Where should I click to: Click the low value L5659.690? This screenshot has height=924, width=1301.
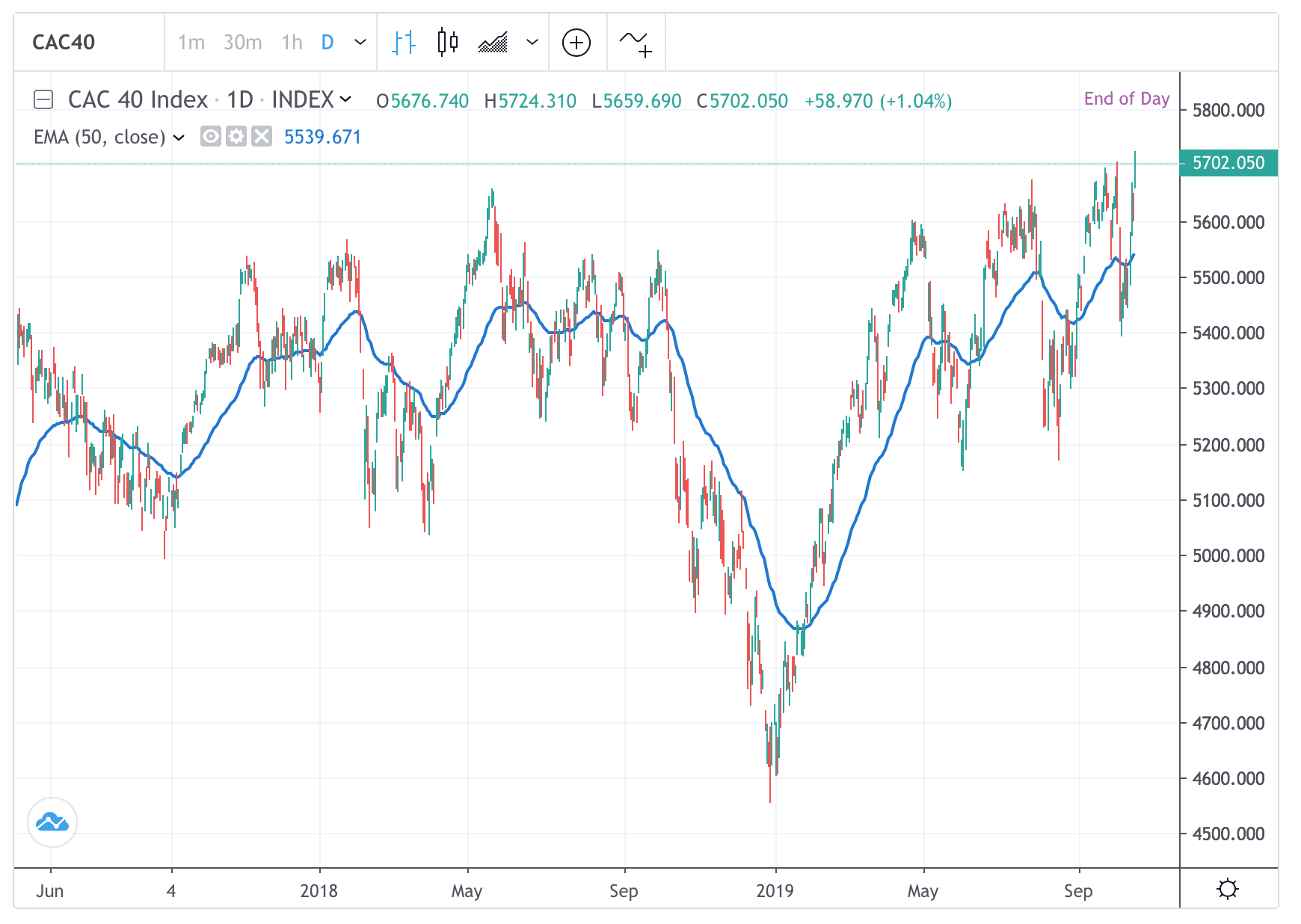tap(636, 101)
